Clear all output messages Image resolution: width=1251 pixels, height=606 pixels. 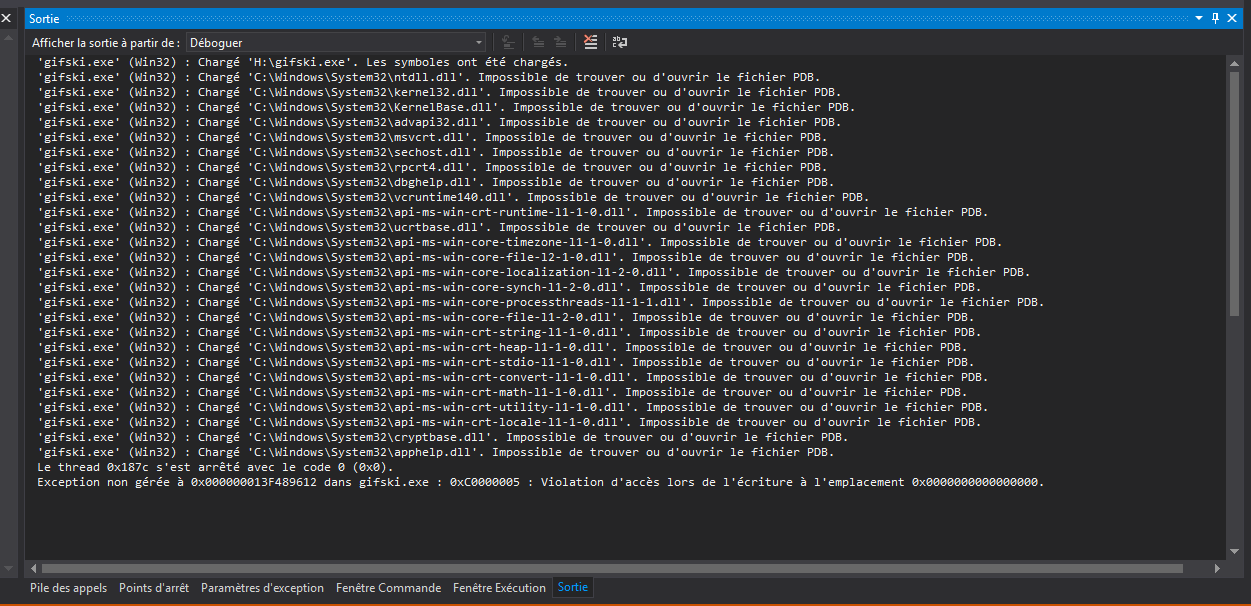coord(590,42)
